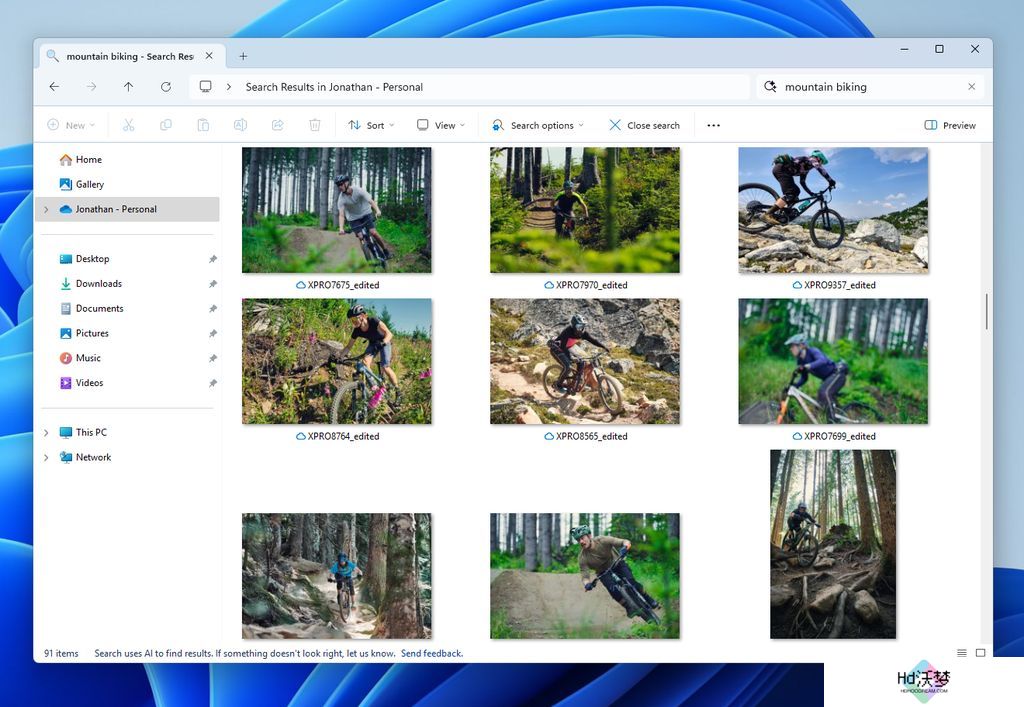Screen dimensions: 1024x707
Task: Unpin Pictures from quick access
Action: point(213,334)
